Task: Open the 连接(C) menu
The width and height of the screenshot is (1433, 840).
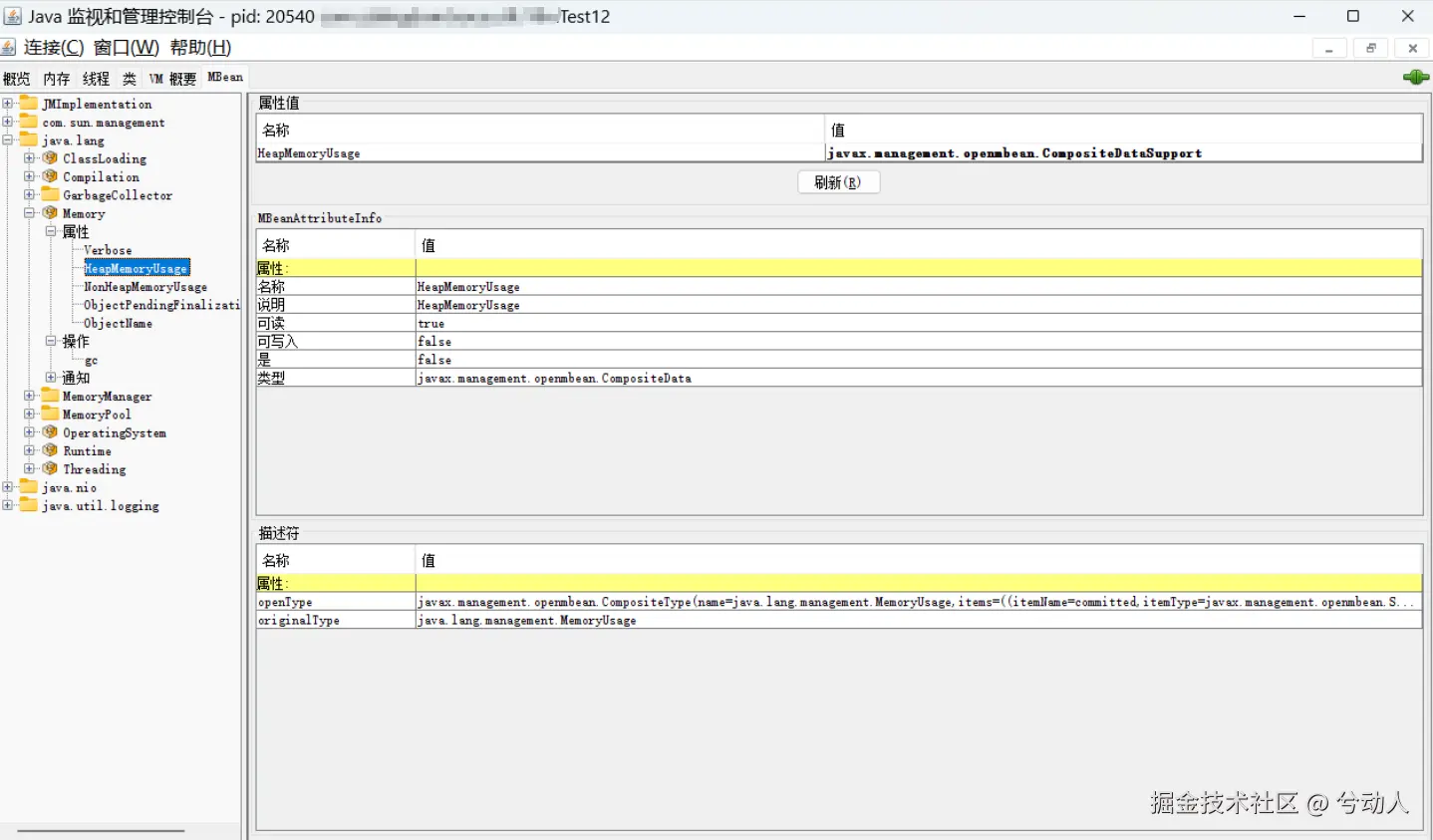Action: coord(54,48)
